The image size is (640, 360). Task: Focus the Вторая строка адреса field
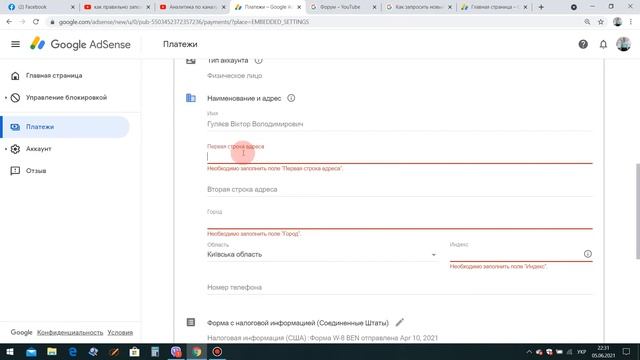(x=400, y=189)
